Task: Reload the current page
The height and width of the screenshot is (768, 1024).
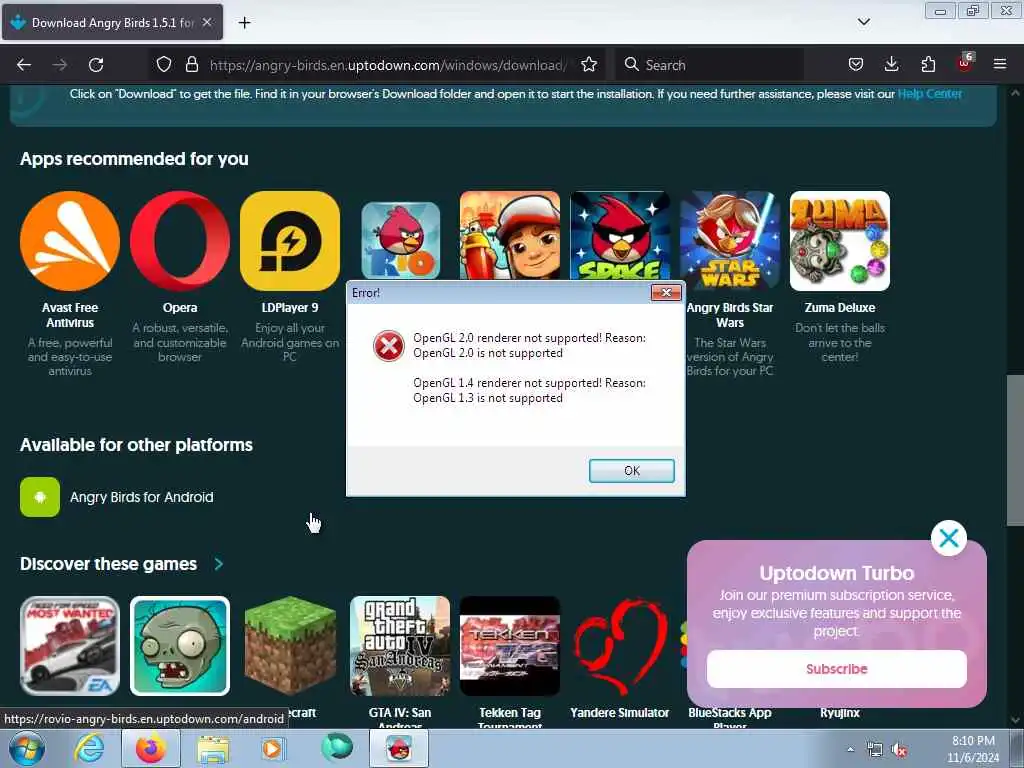Action: [x=96, y=65]
